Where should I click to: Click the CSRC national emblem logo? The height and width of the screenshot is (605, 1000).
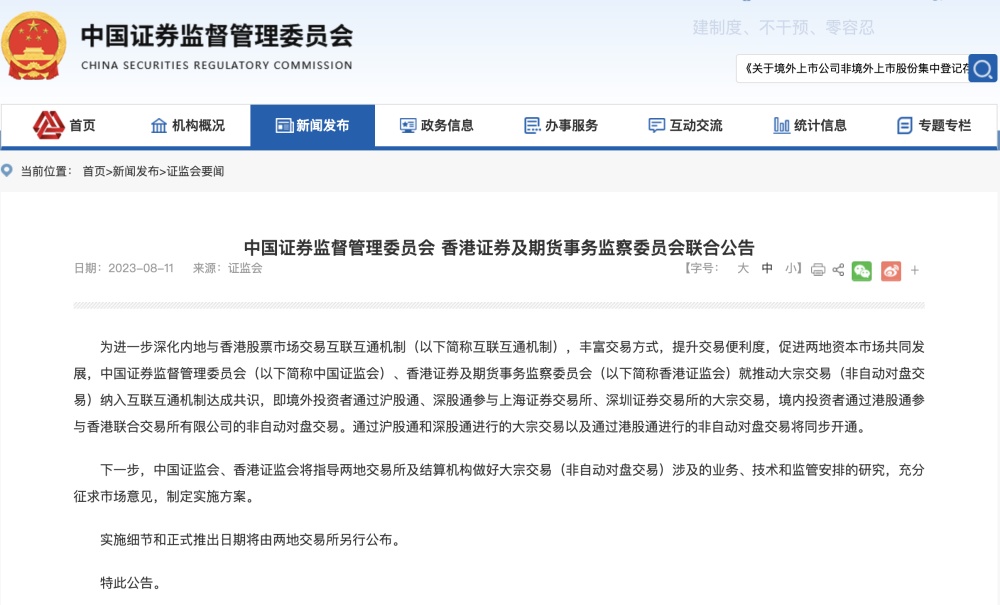[x=34, y=46]
